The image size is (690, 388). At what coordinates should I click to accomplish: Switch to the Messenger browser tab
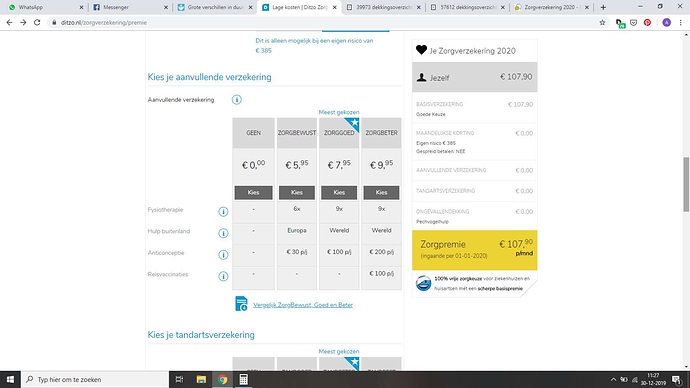[130, 7]
